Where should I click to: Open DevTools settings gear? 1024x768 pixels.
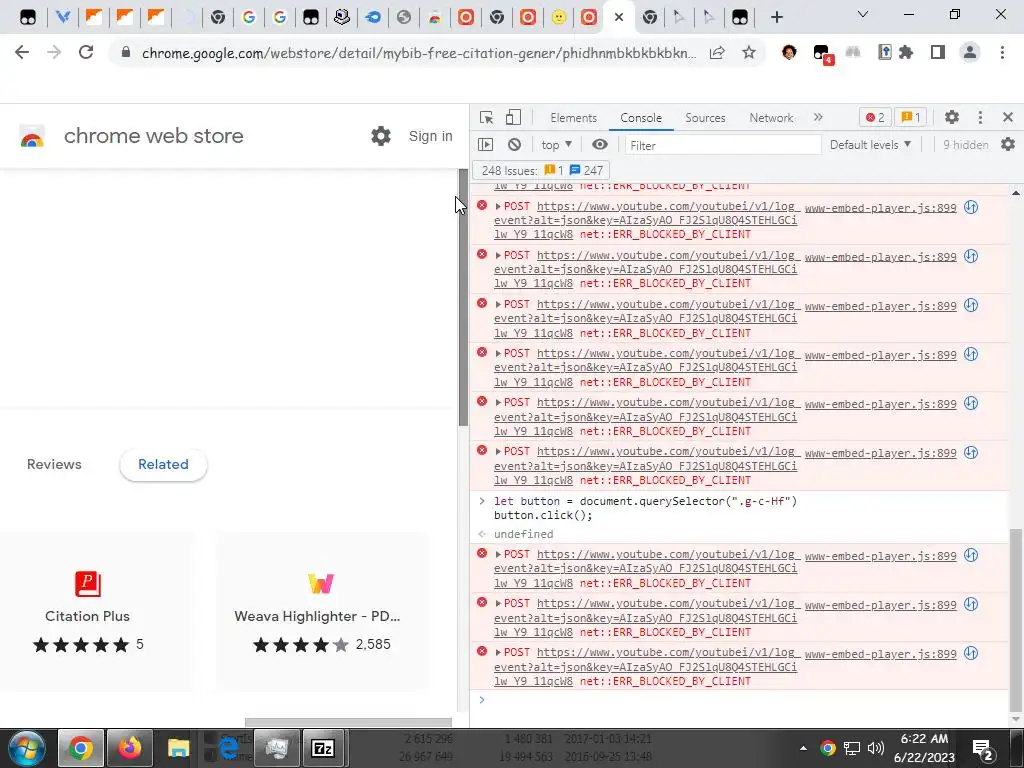click(x=952, y=118)
